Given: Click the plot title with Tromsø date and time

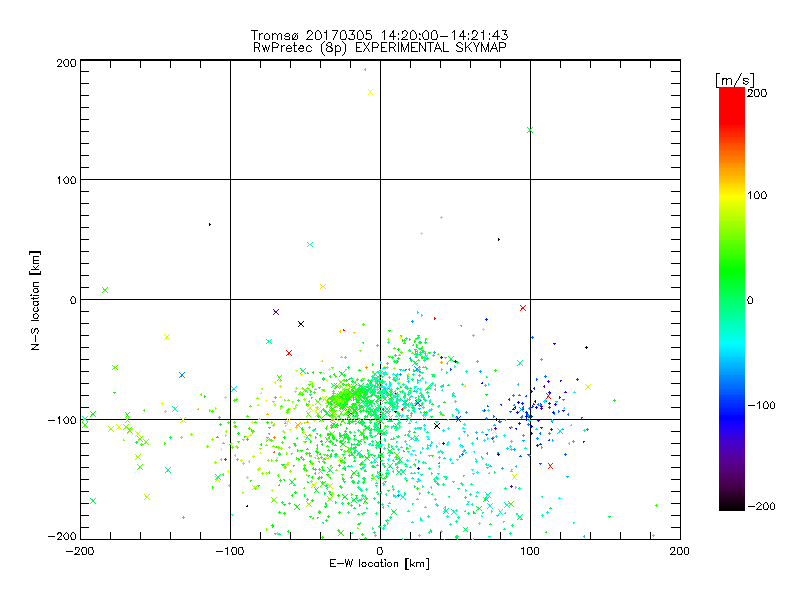Looking at the screenshot, I should click(x=380, y=35).
